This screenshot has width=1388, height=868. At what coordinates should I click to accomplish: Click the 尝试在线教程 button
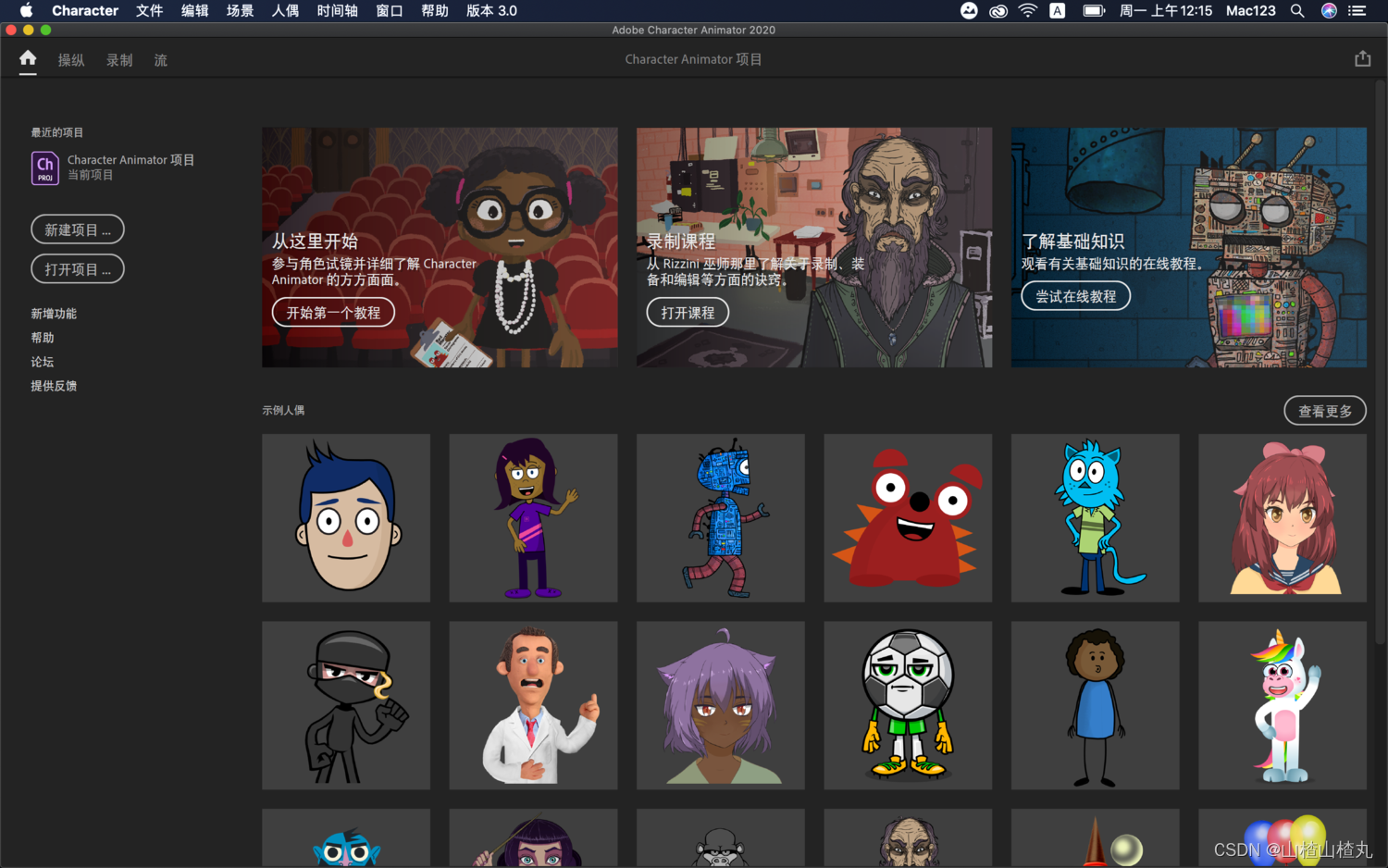(x=1076, y=296)
